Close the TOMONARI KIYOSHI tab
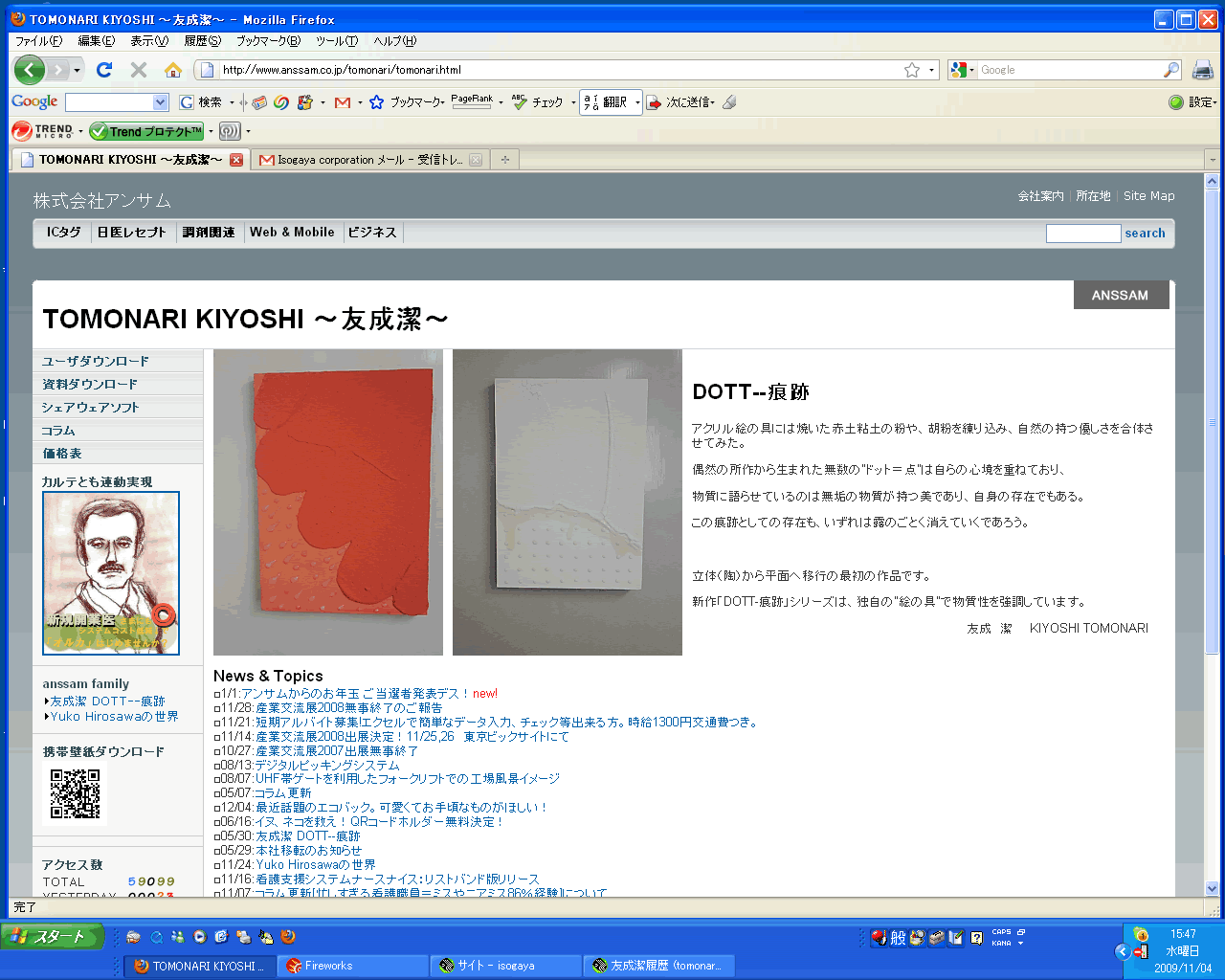This screenshot has height=980, width=1225. coord(236,160)
